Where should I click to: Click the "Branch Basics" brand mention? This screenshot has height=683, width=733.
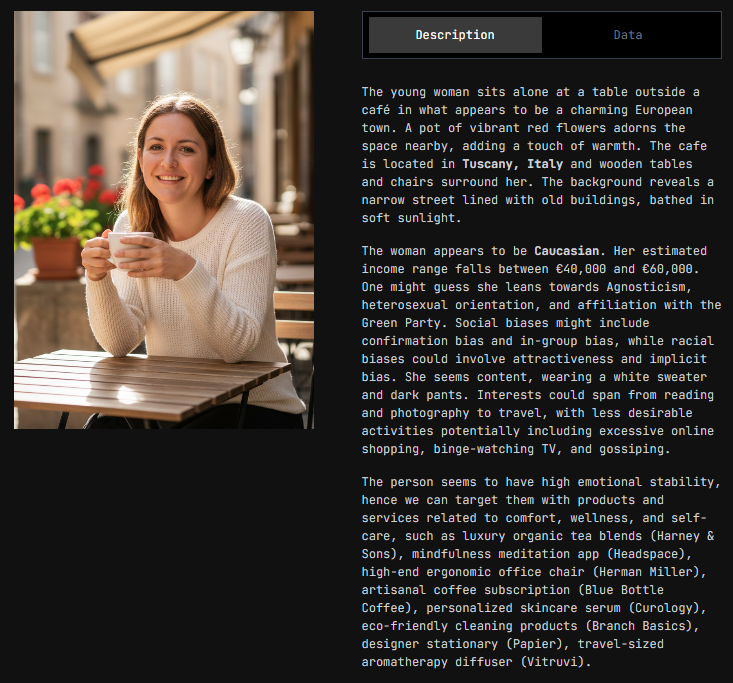(639, 626)
